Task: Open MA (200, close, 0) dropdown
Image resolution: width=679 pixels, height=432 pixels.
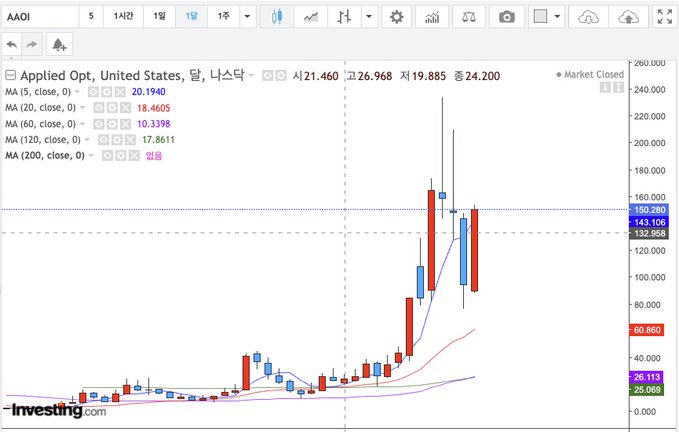Action: [x=91, y=155]
